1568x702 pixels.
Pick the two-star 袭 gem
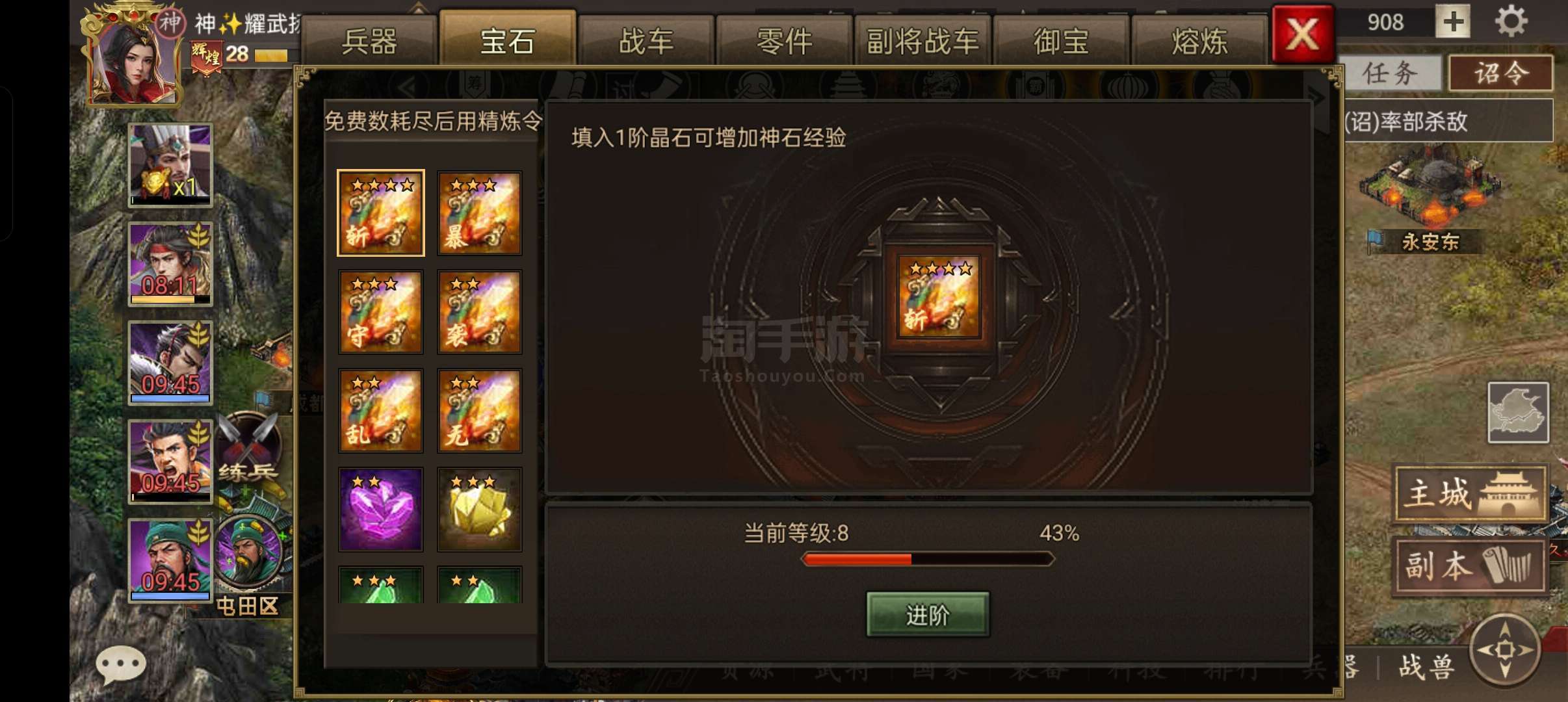tap(480, 312)
